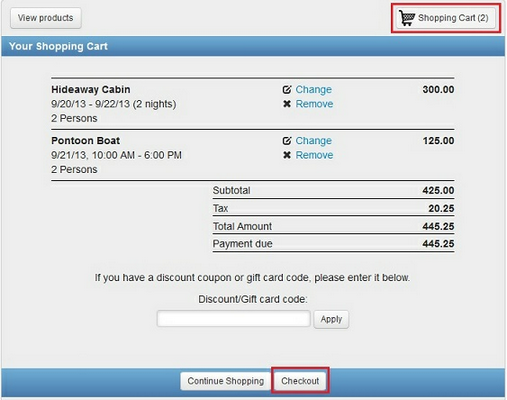Remove Hideaway Cabin from cart
507x400 pixels.
[314, 104]
